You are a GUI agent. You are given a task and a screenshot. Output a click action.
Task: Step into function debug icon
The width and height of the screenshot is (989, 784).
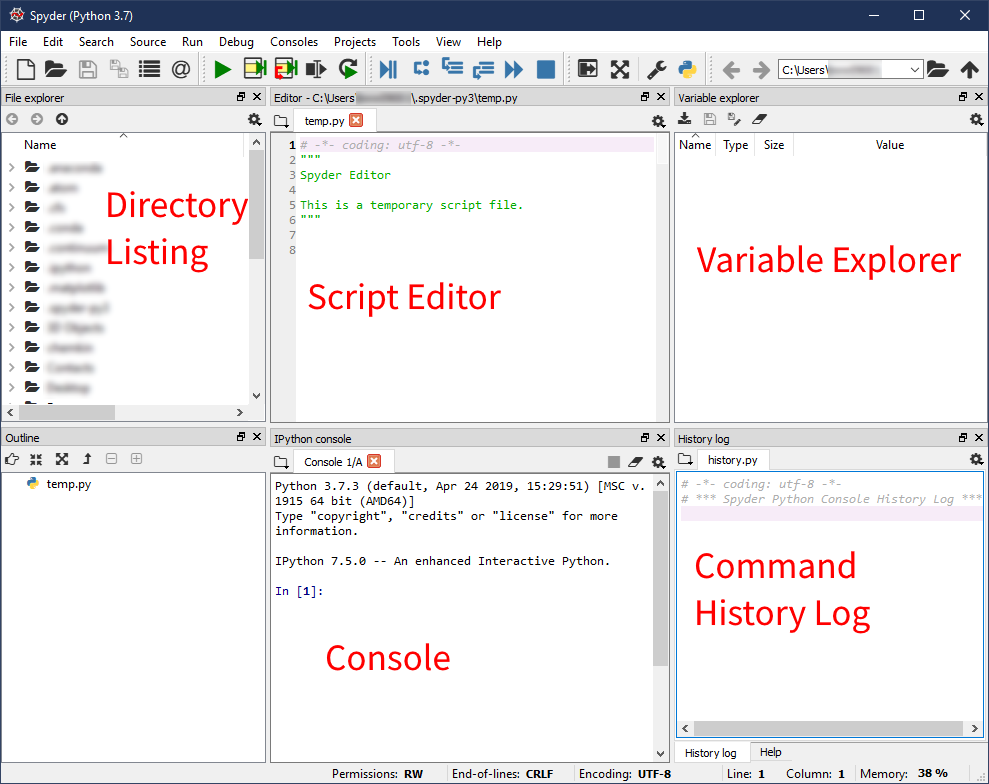click(x=452, y=66)
